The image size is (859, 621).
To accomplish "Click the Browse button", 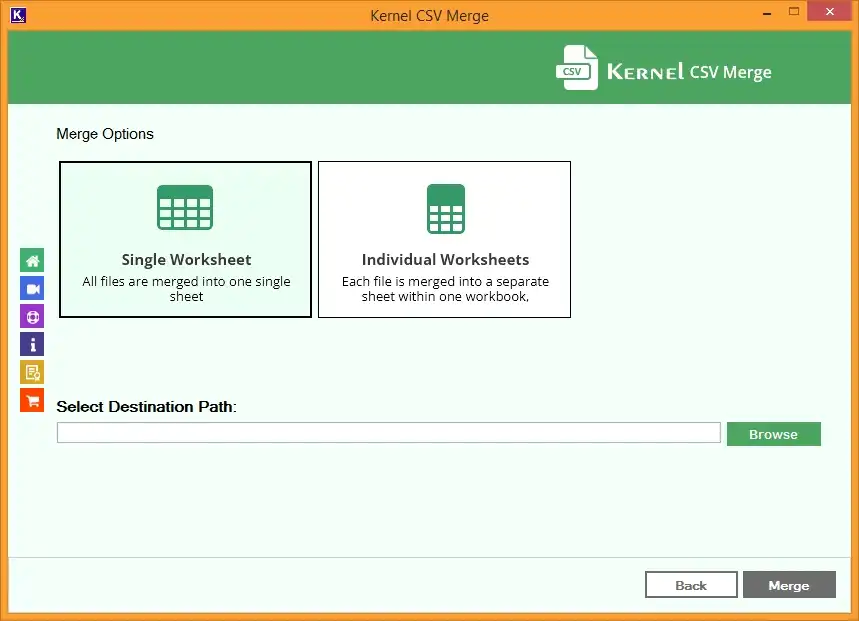I will pyautogui.click(x=774, y=434).
